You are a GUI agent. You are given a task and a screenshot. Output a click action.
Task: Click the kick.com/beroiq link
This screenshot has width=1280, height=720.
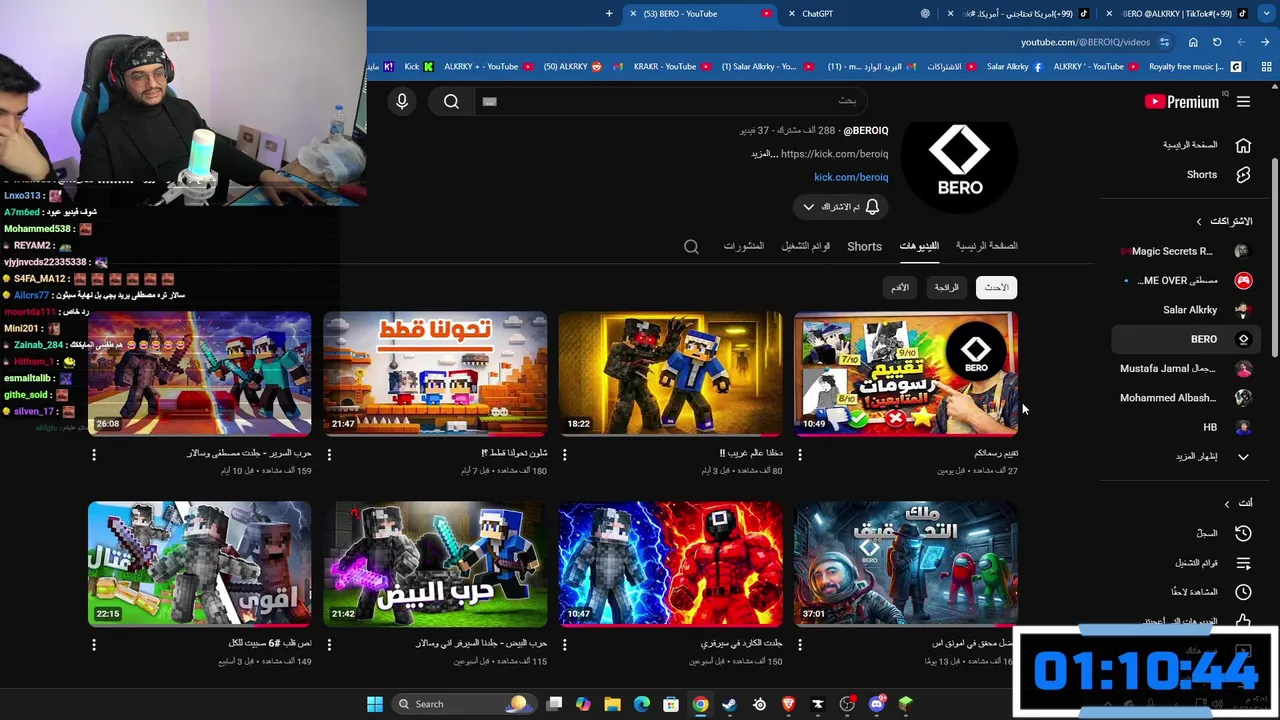851,177
